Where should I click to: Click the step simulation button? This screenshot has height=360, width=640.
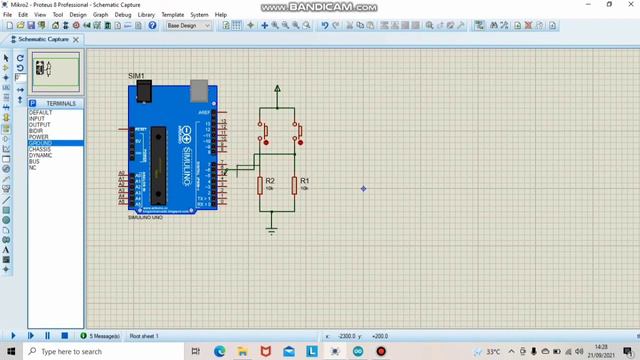pyautogui.click(x=31, y=336)
